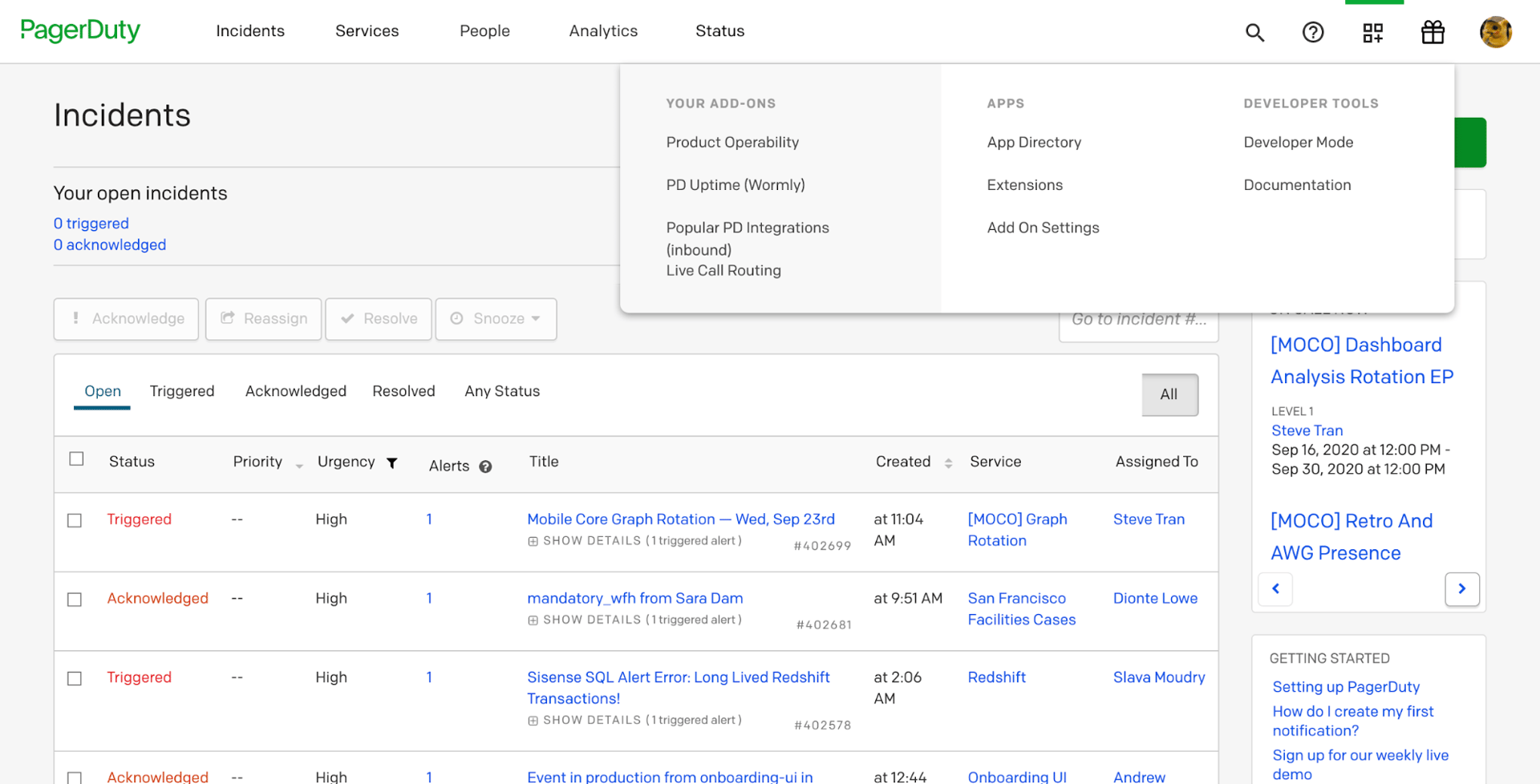This screenshot has width=1540, height=784.
Task: Open the help question mark icon
Action: [1313, 32]
